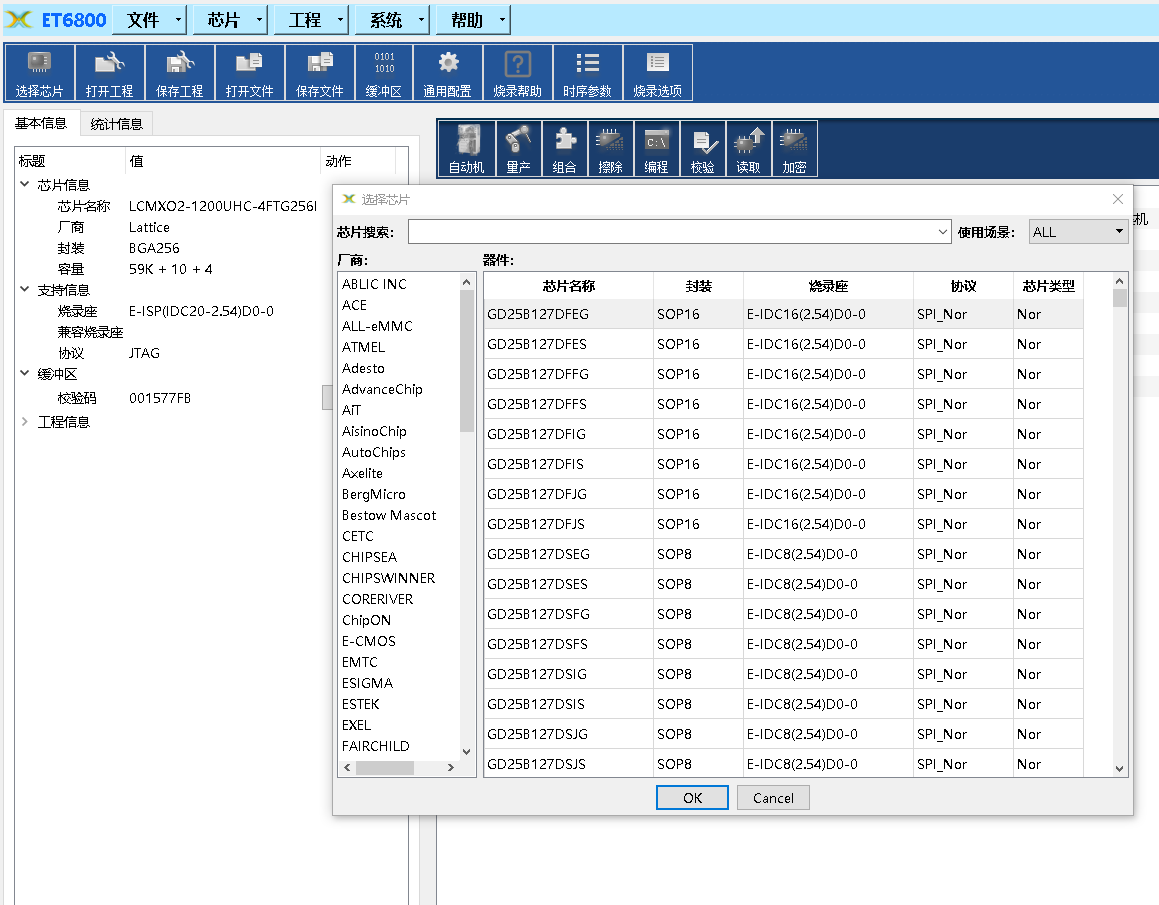The image size is (1159, 905).
Task: Open project via 打开工程 icon
Action: point(109,73)
